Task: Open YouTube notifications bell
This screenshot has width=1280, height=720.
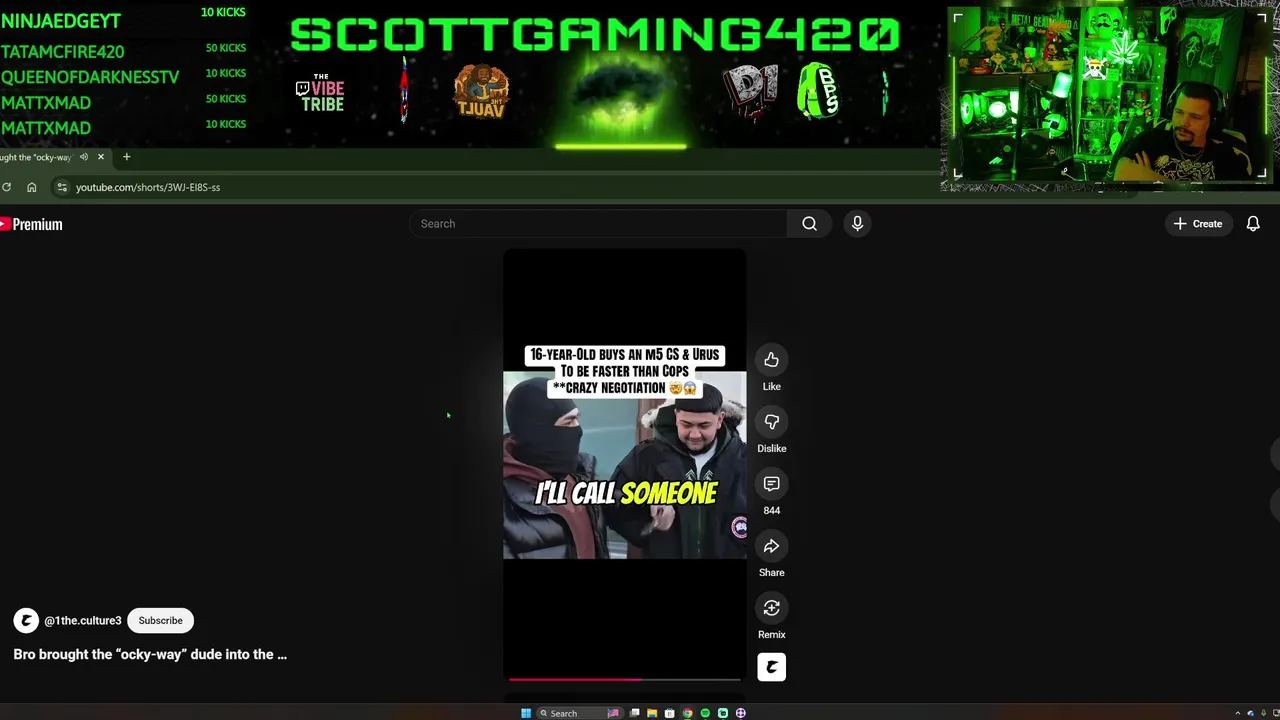Action: point(1253,224)
